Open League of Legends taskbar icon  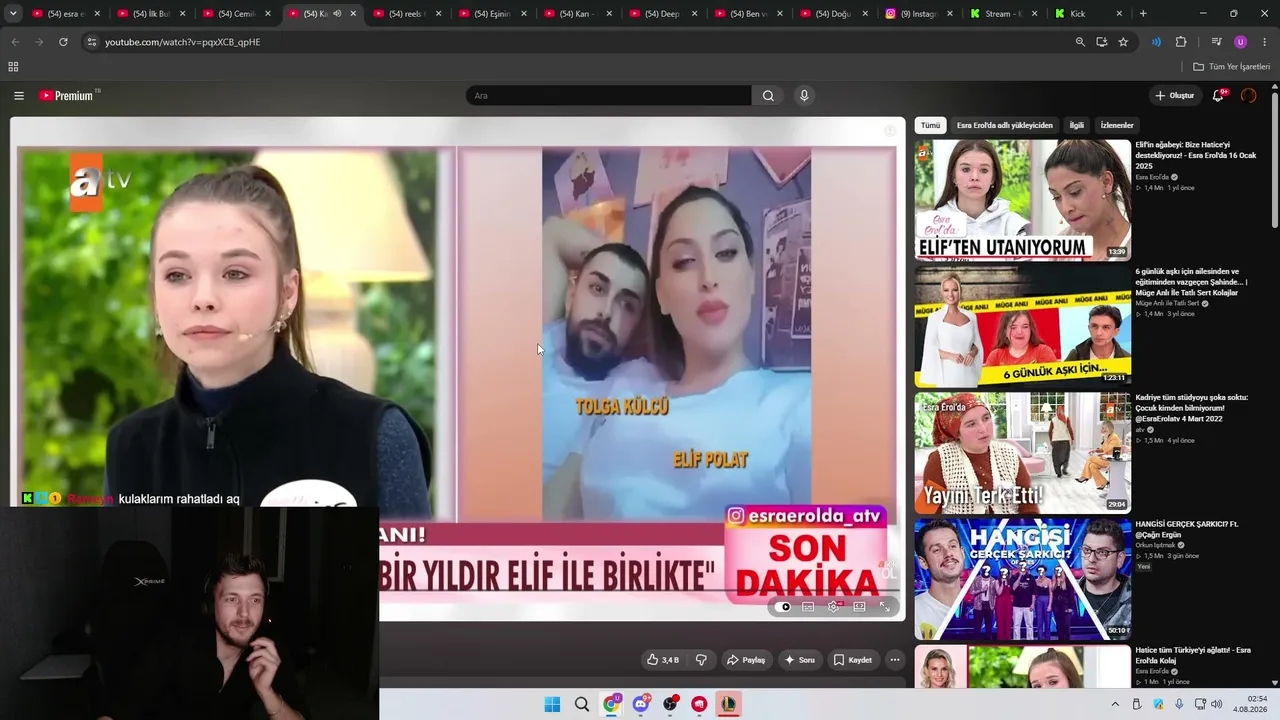(x=728, y=704)
